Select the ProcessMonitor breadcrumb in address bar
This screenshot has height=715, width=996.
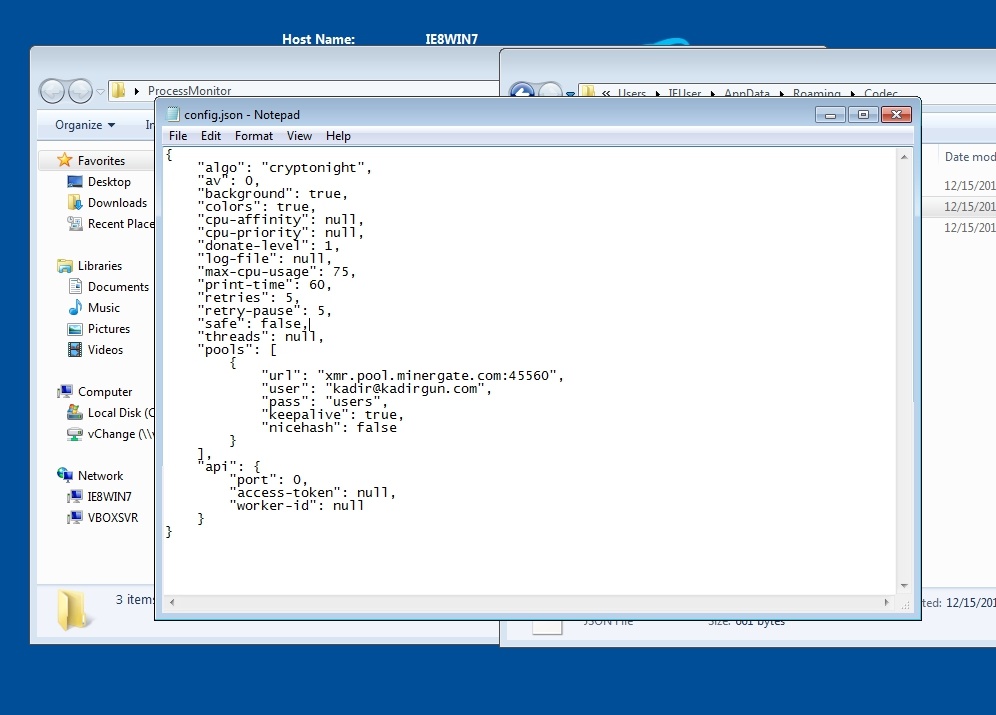tap(189, 91)
